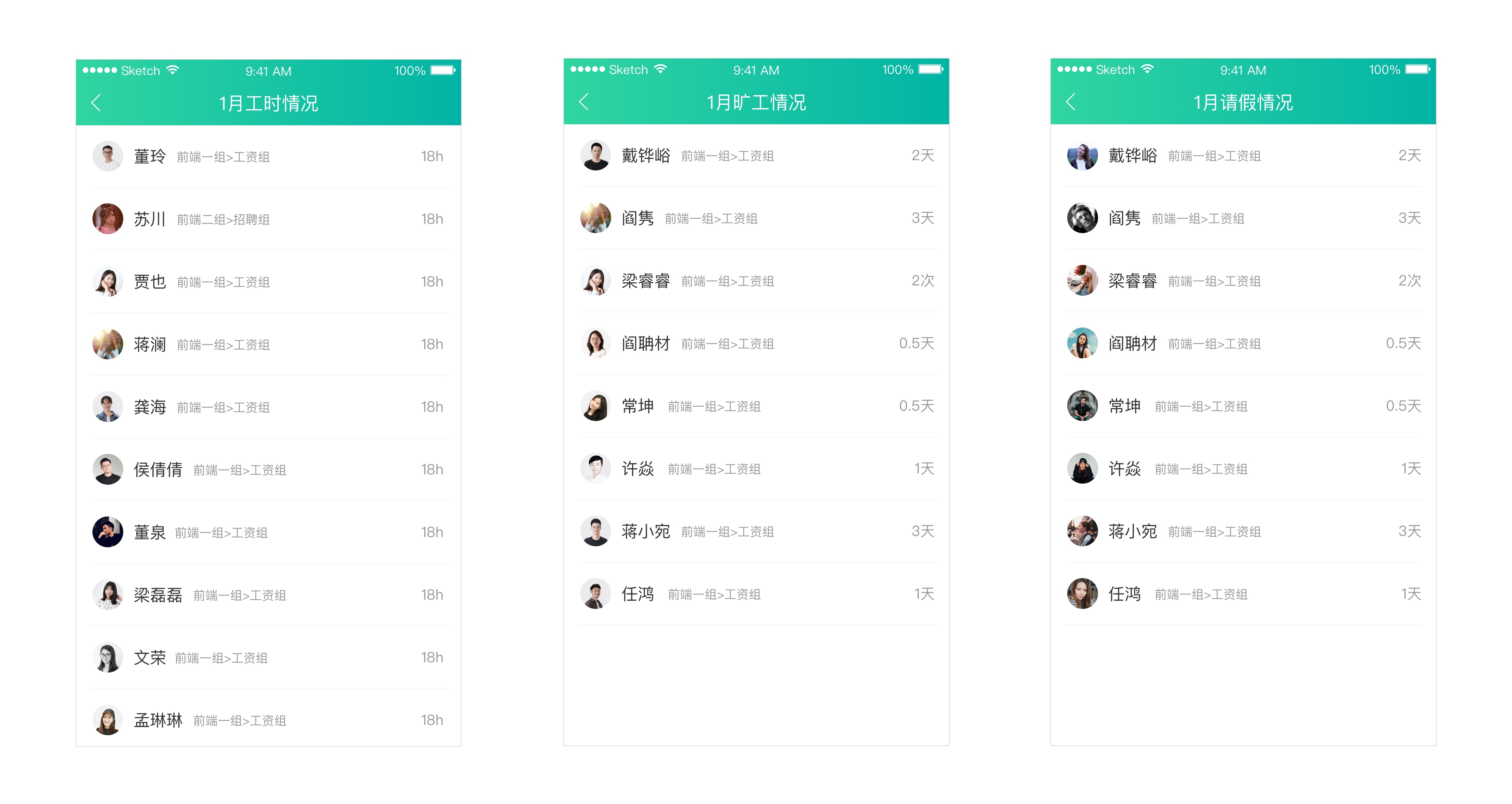Tap back arrow on 1月请假情况 screen
Image resolution: width=1512 pixels, height=804 pixels.
point(1071,102)
